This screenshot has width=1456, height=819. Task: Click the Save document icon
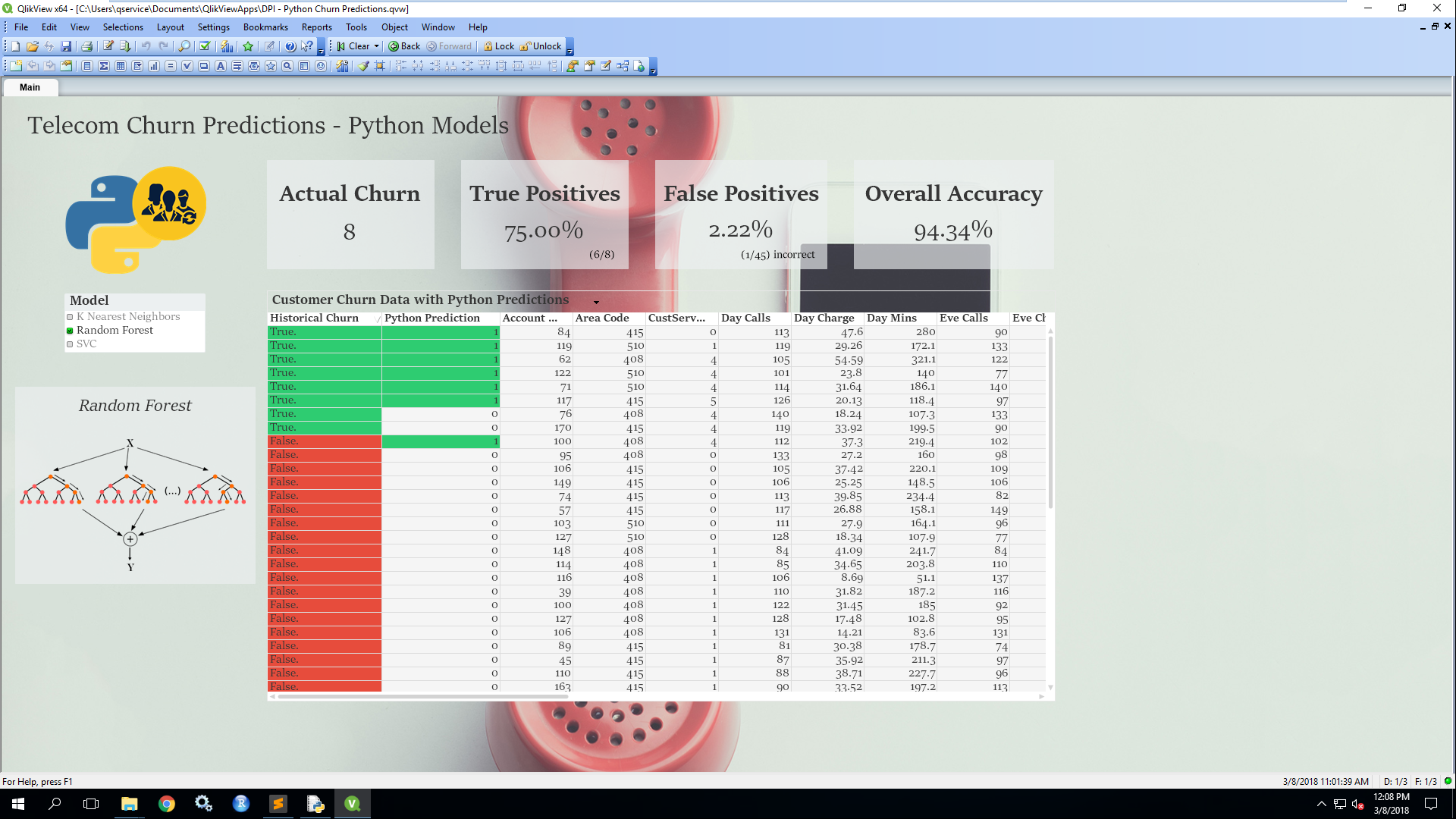click(66, 46)
